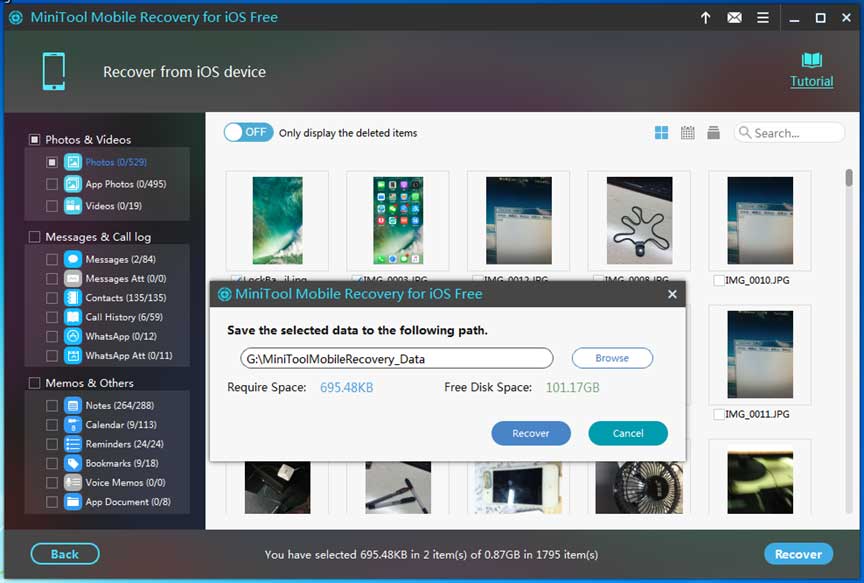The width and height of the screenshot is (864, 583).
Task: Select the Photos category icon
Action: tap(73, 162)
